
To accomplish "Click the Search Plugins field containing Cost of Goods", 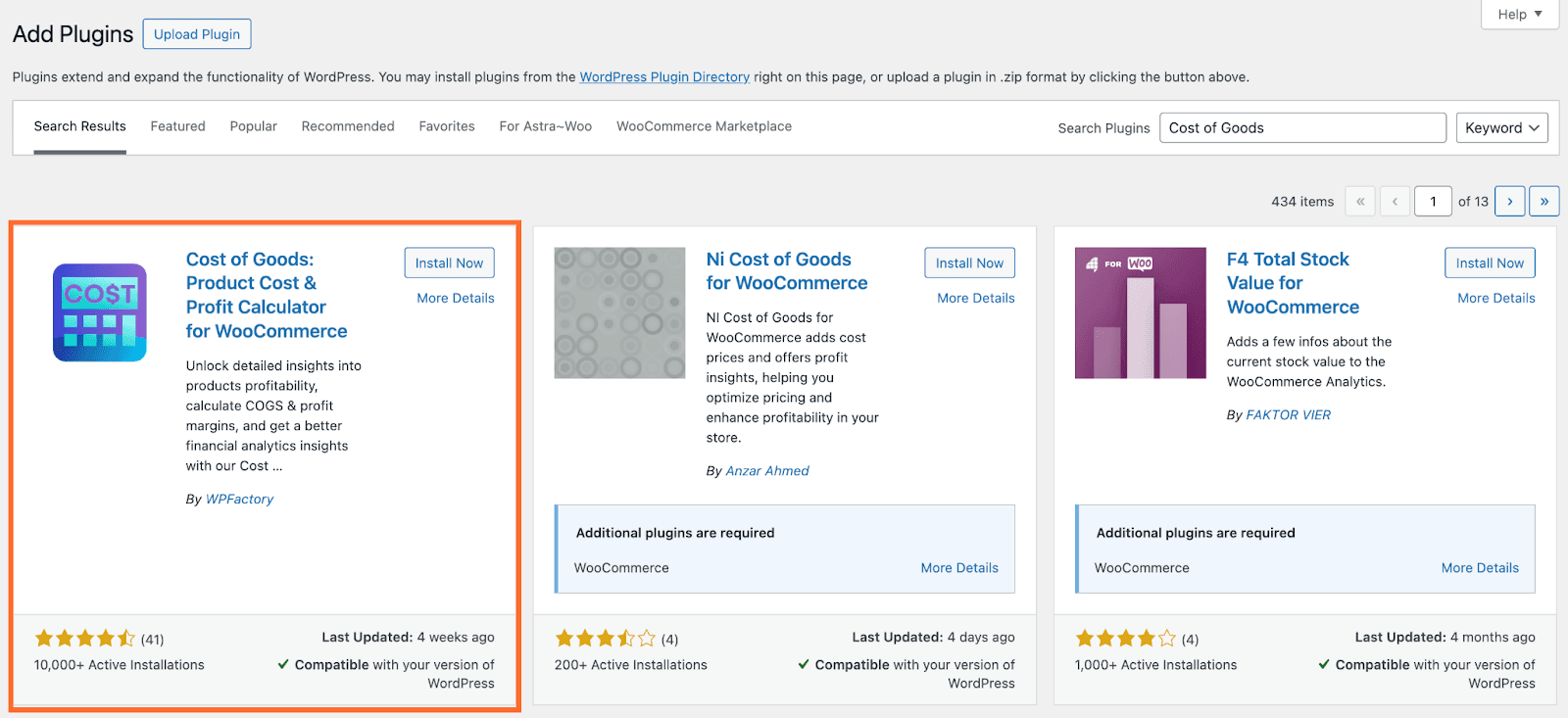I will point(1302,127).
